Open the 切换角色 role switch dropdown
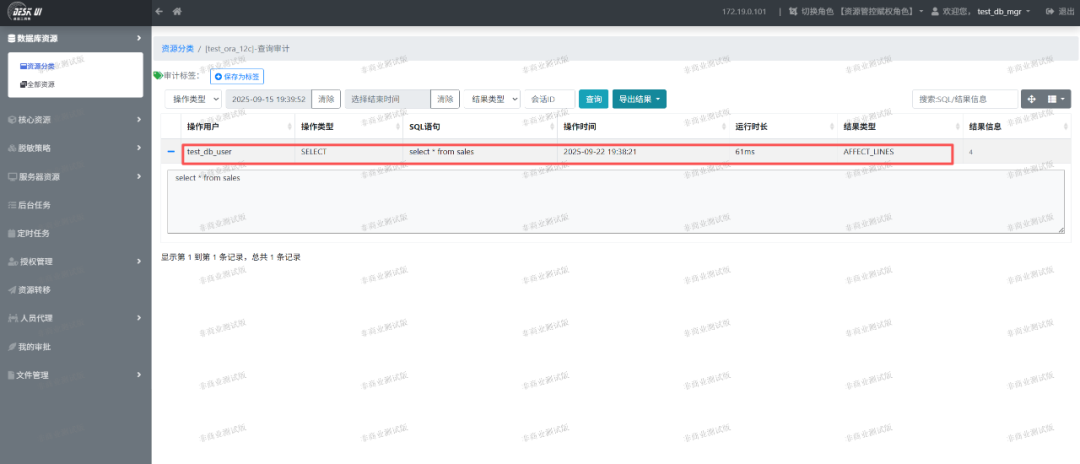1080x464 pixels. pos(855,12)
